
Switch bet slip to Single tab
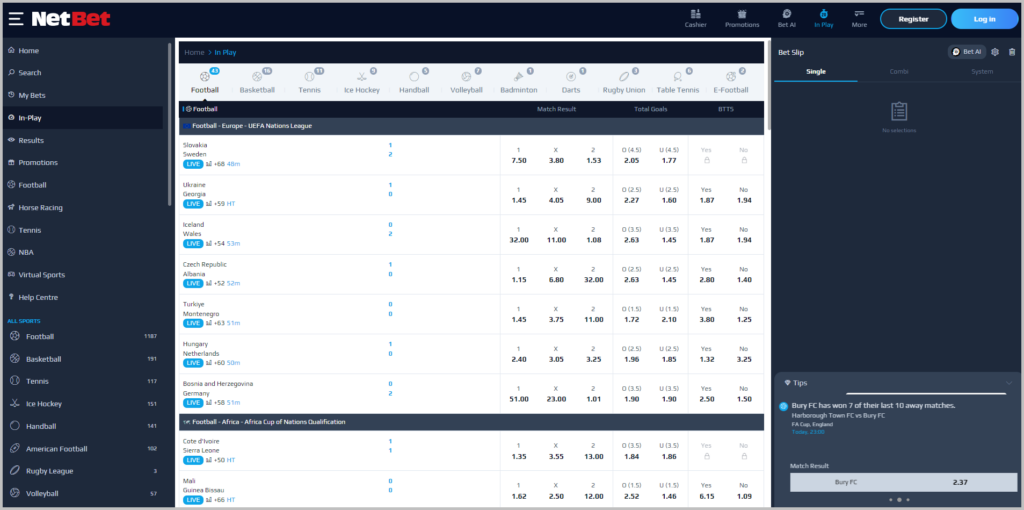click(816, 72)
